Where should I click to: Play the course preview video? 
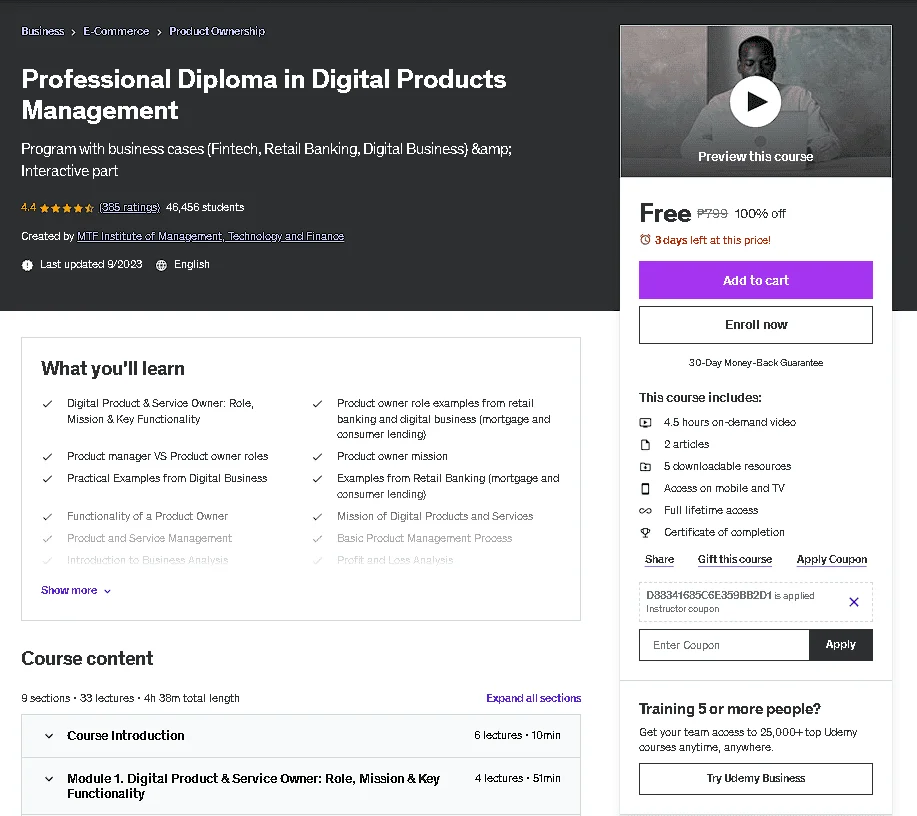click(x=755, y=102)
